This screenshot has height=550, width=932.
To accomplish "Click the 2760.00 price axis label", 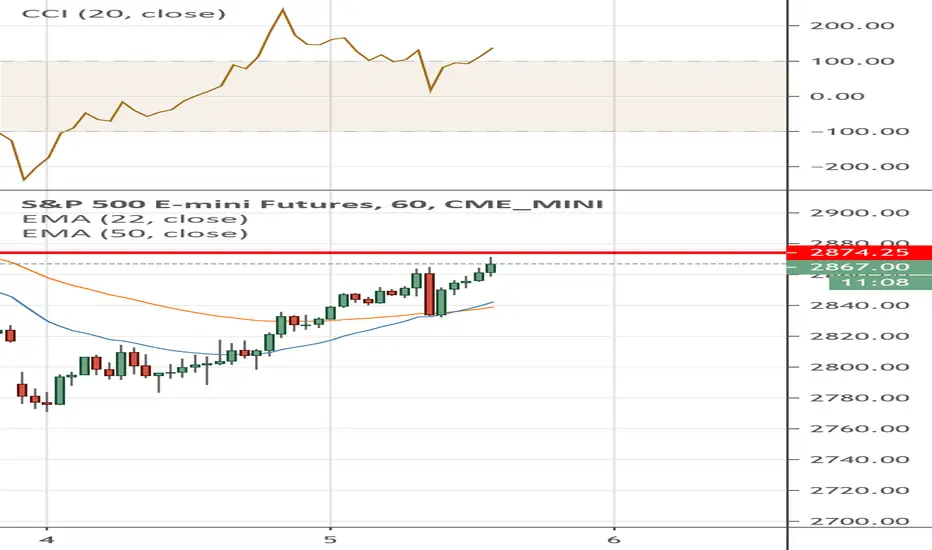I will point(859,429).
